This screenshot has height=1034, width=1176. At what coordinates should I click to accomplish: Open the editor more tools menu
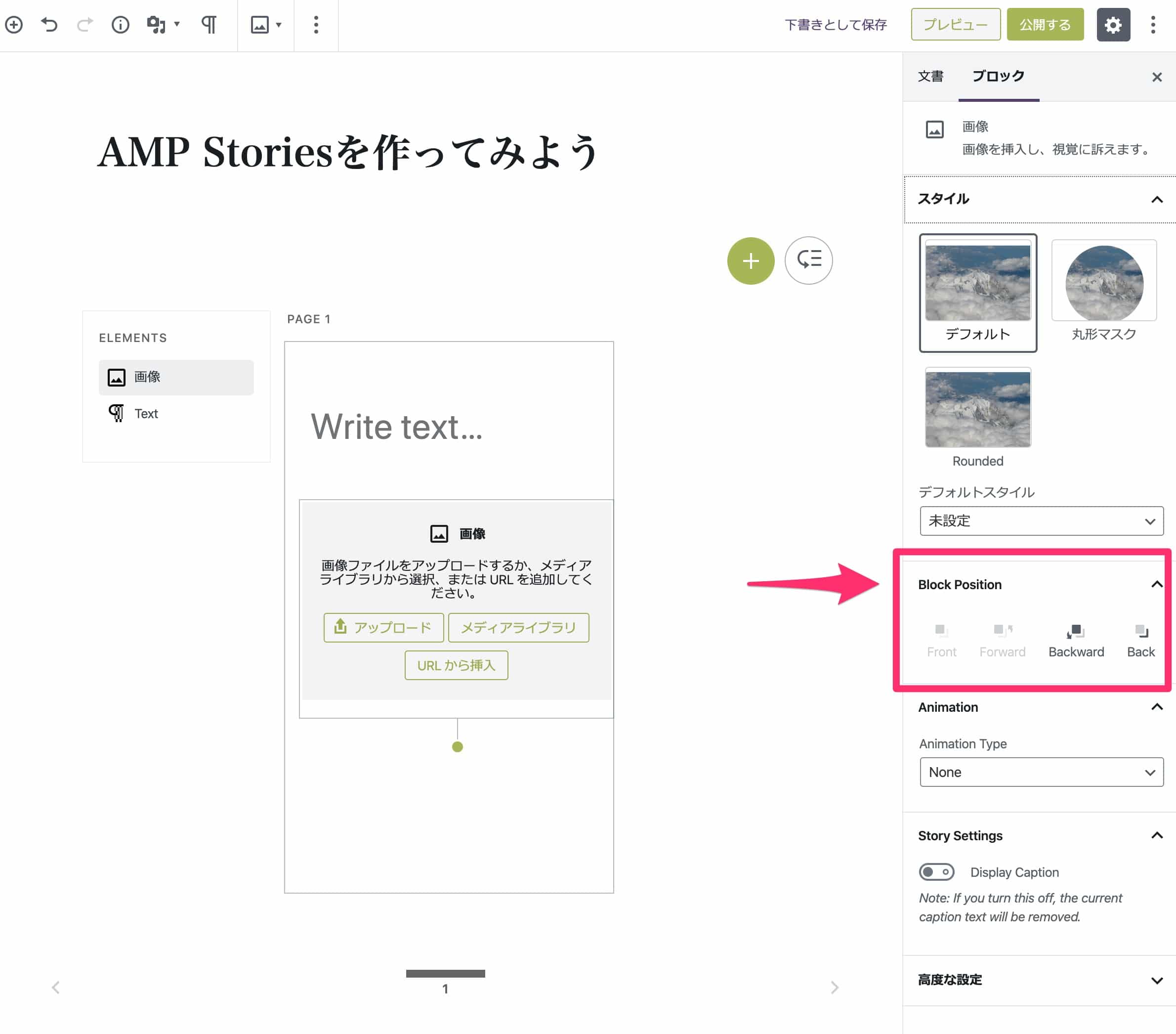1153,25
